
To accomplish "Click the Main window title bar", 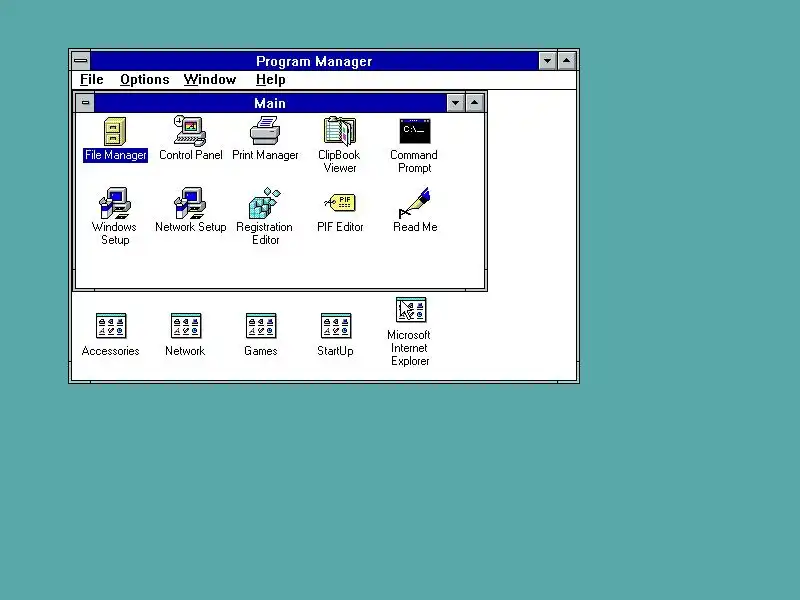I will tap(270, 103).
